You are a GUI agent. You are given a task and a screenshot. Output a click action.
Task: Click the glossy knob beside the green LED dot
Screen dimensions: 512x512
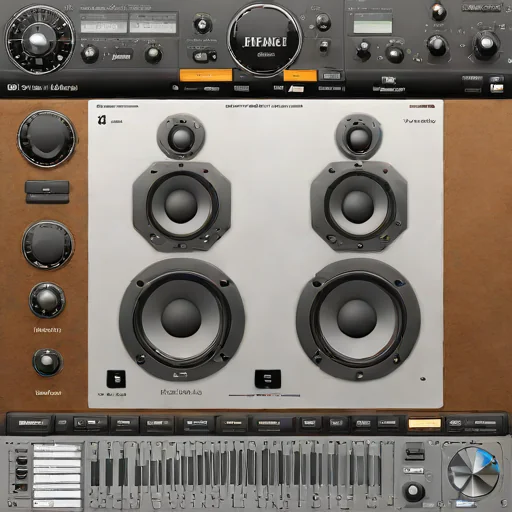tap(394, 54)
